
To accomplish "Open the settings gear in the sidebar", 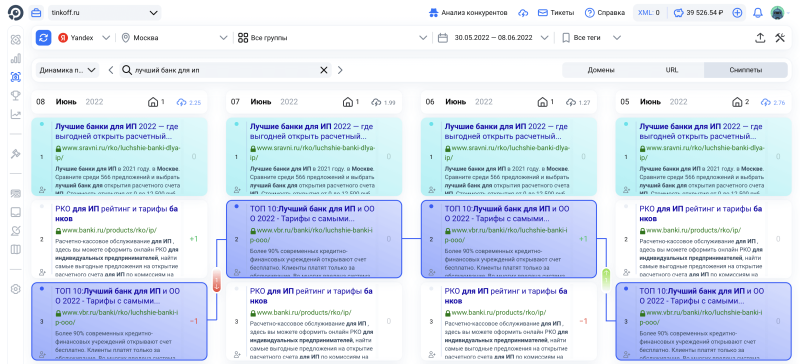I will pos(16,289).
